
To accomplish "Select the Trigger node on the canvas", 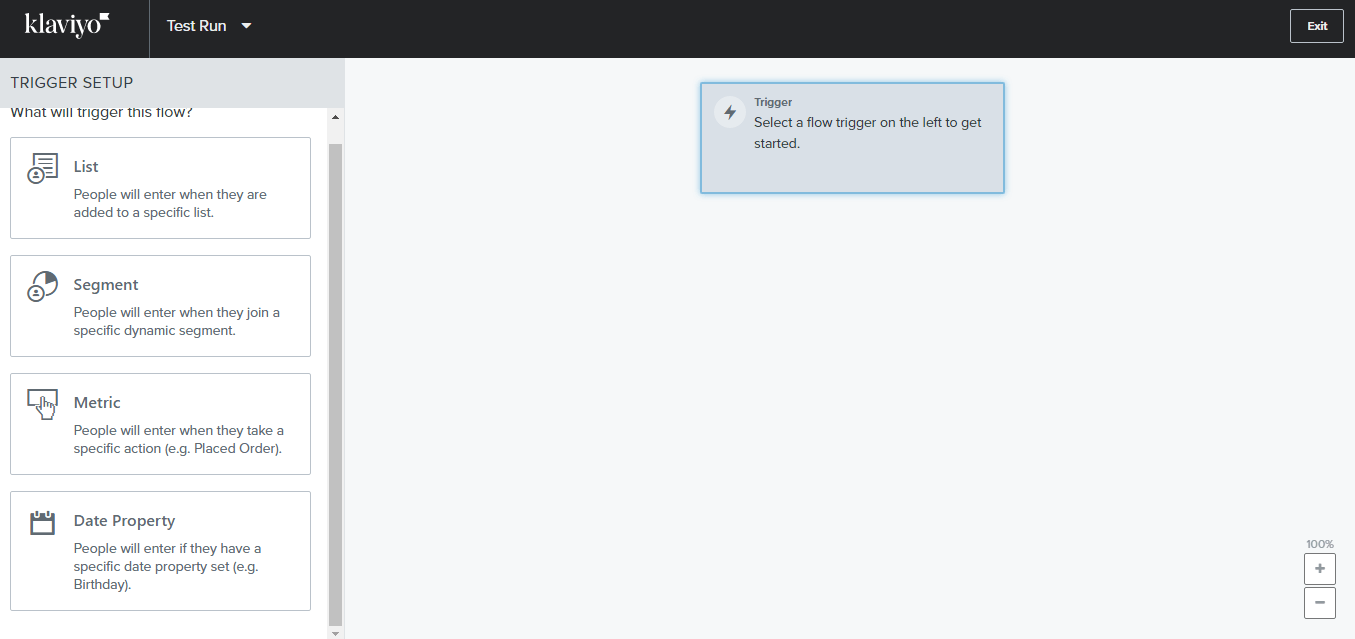I will pos(852,137).
